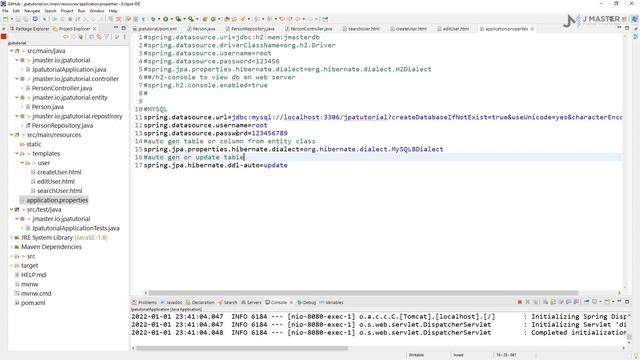Open the Javadoc view tab
This screenshot has height=360, width=640.
pos(171,302)
